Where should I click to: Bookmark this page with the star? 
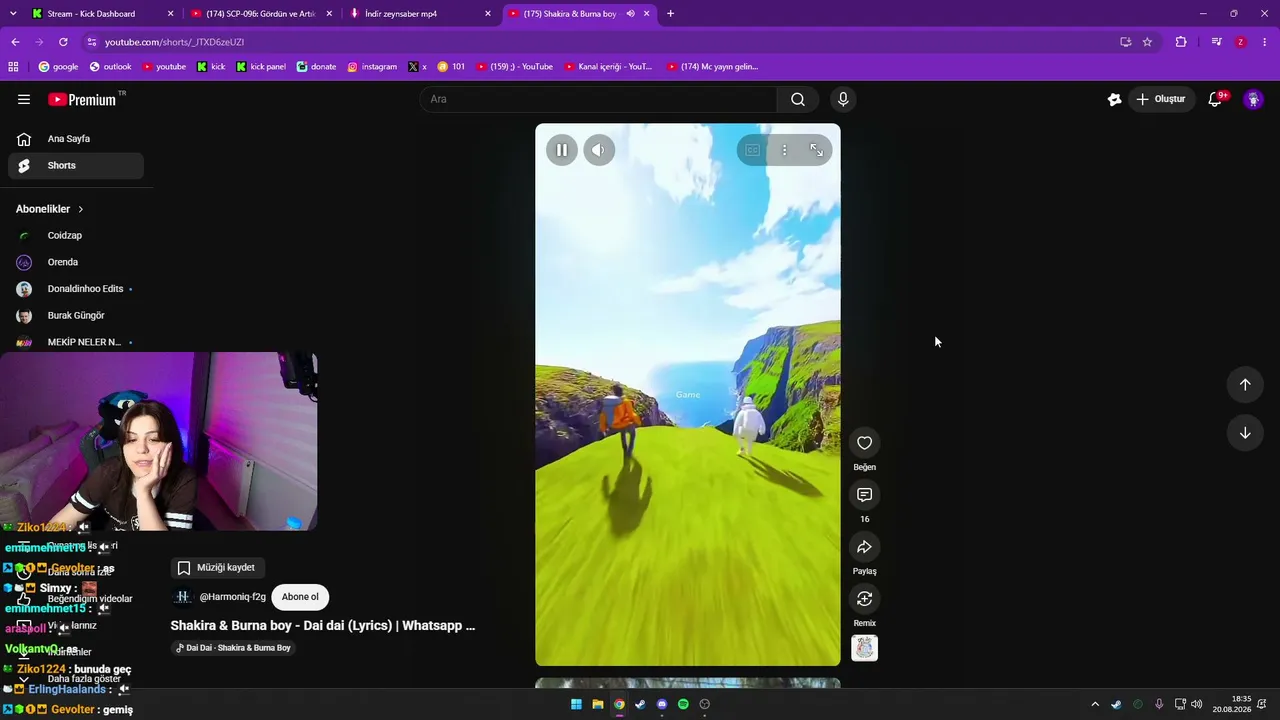pos(1147,42)
